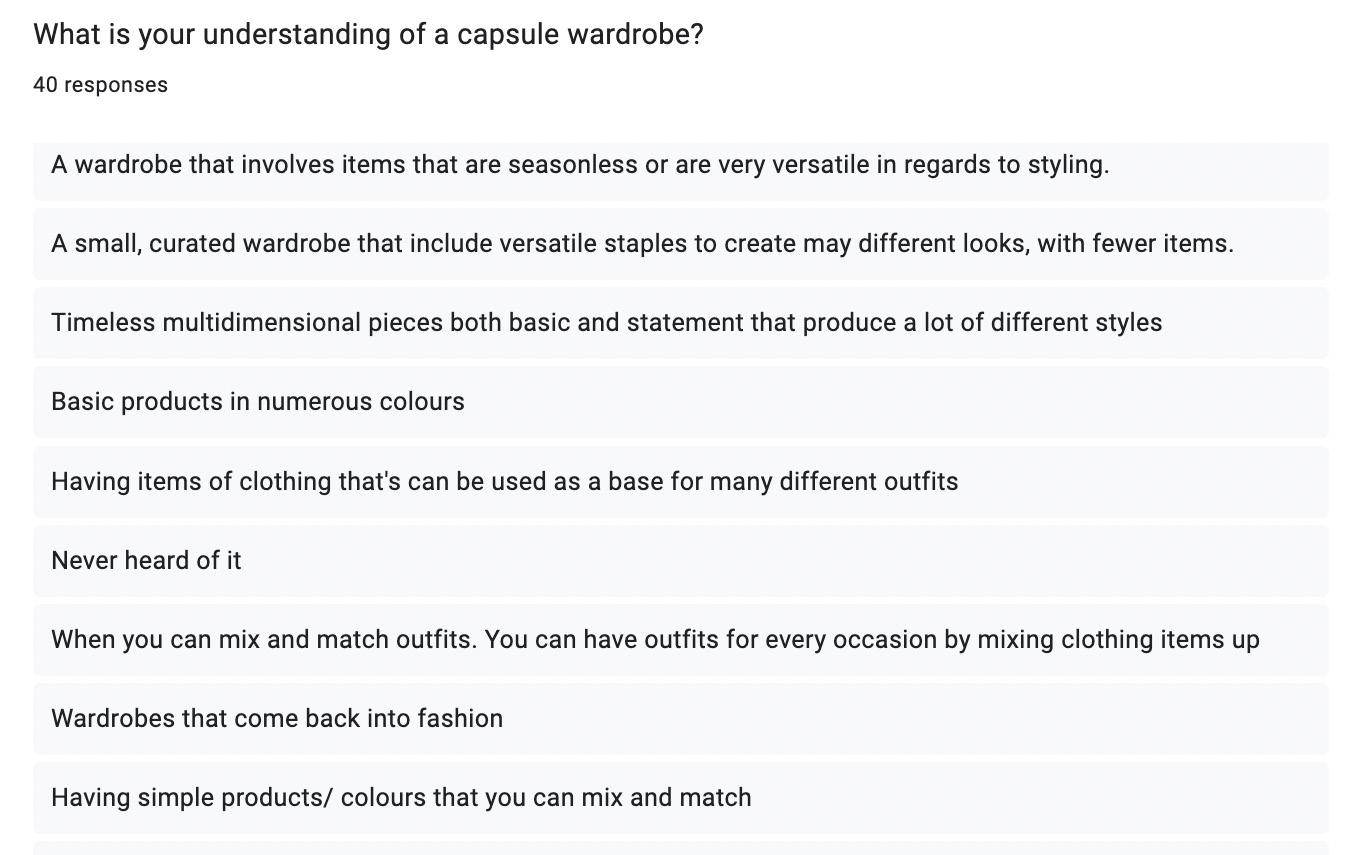Viewport: 1354px width, 855px height.
Task: Click the word "colours" in Basic products response
Action: [426, 402]
